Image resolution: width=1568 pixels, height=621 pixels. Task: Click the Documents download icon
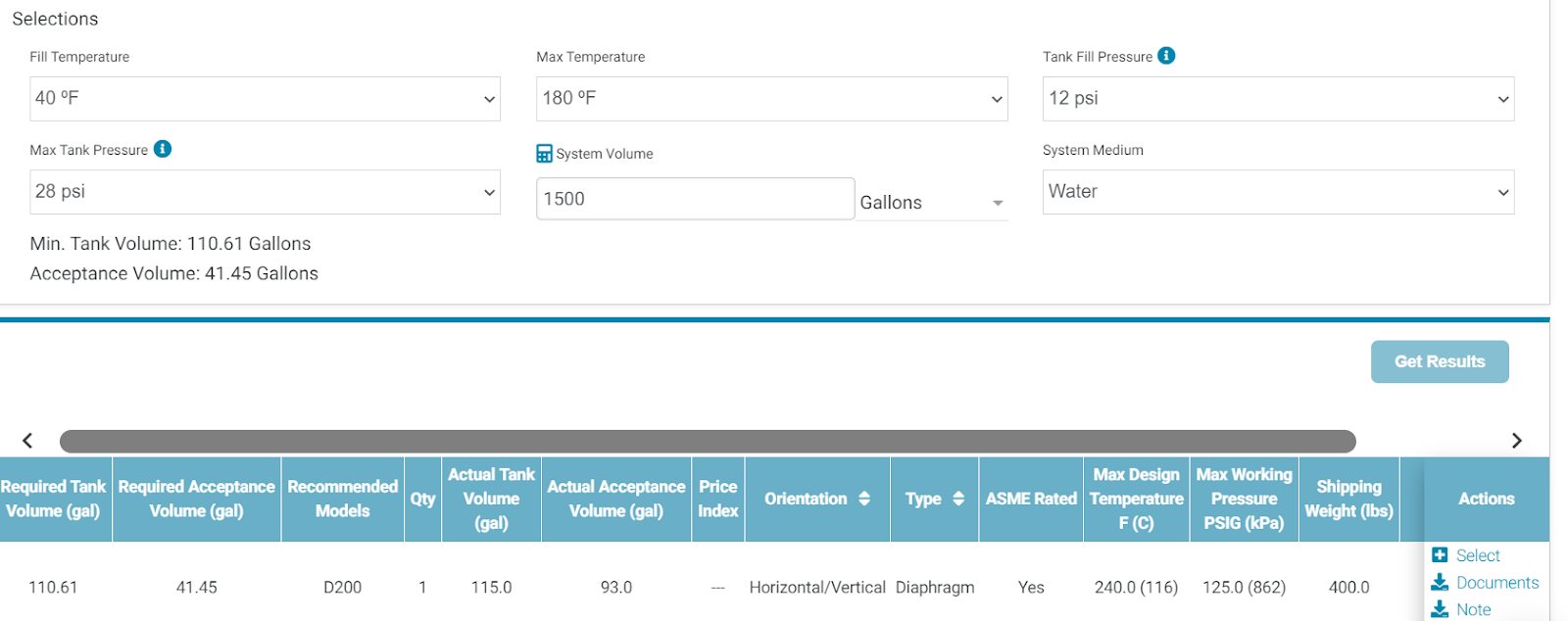click(1440, 583)
